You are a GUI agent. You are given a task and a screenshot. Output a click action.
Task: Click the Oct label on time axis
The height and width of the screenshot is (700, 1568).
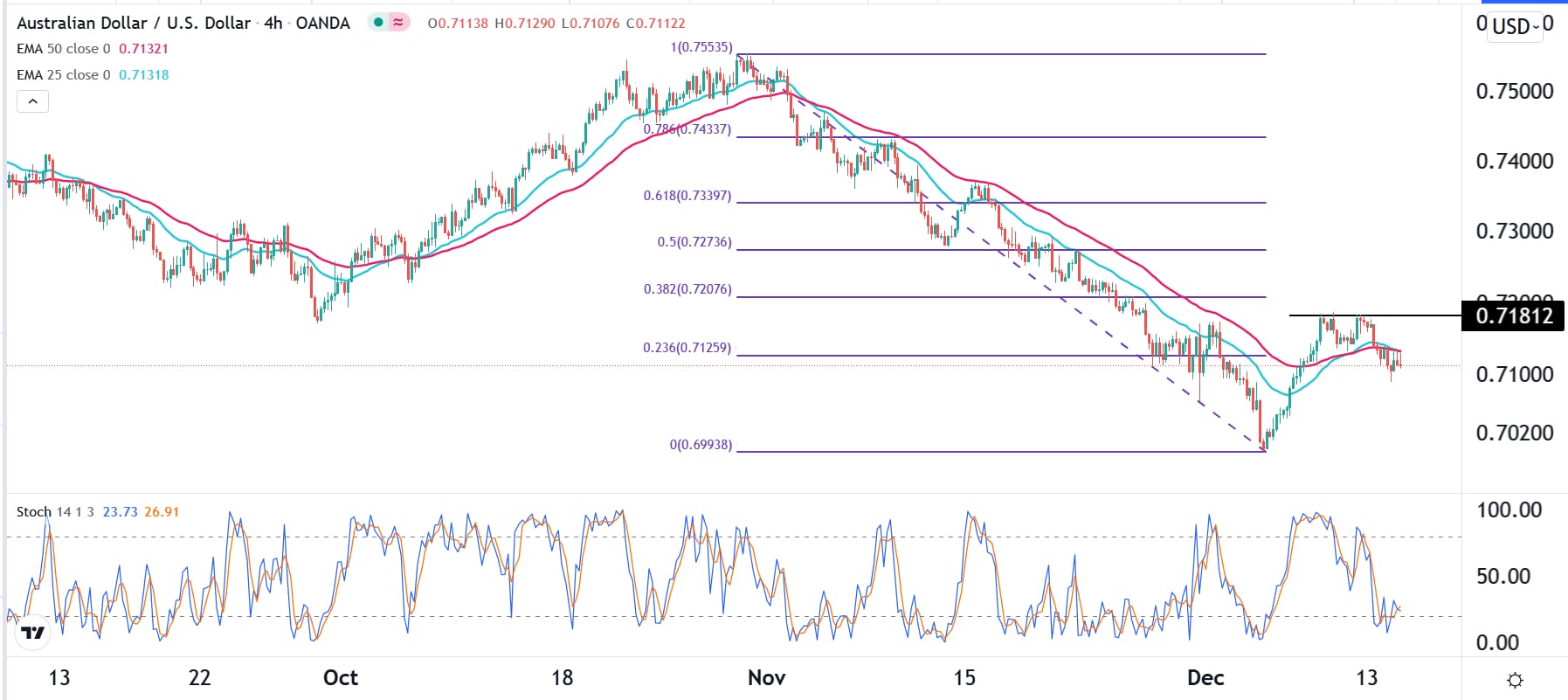coord(341,678)
